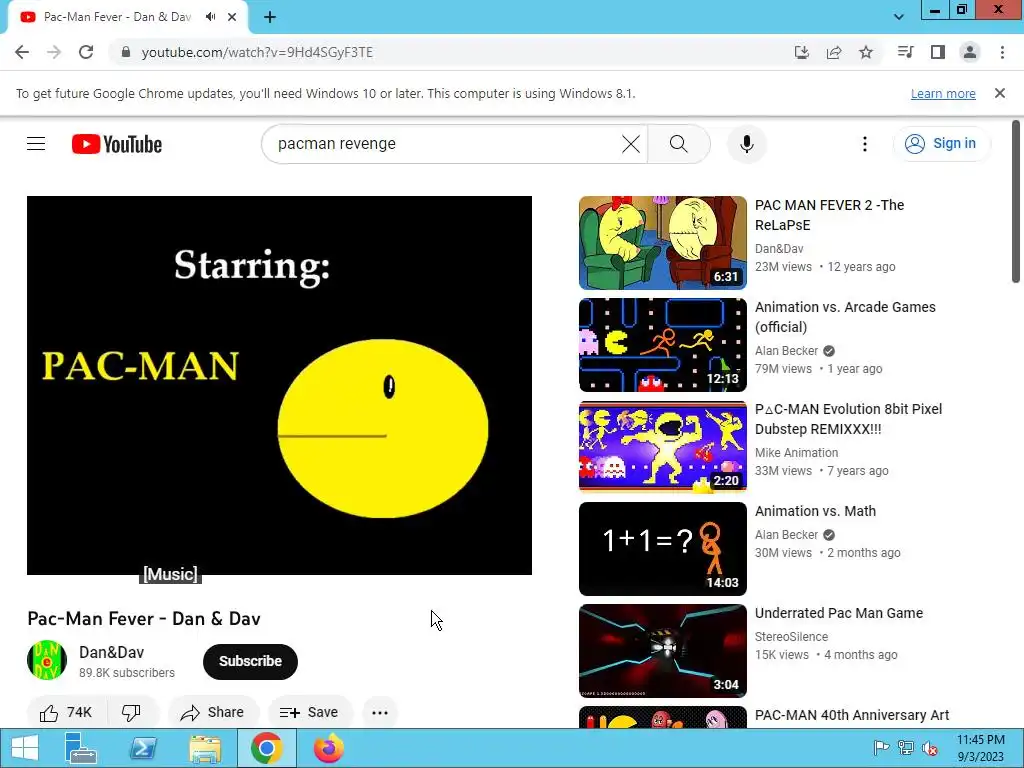1024x768 pixels.
Task: Share this page from the address bar
Action: click(834, 52)
